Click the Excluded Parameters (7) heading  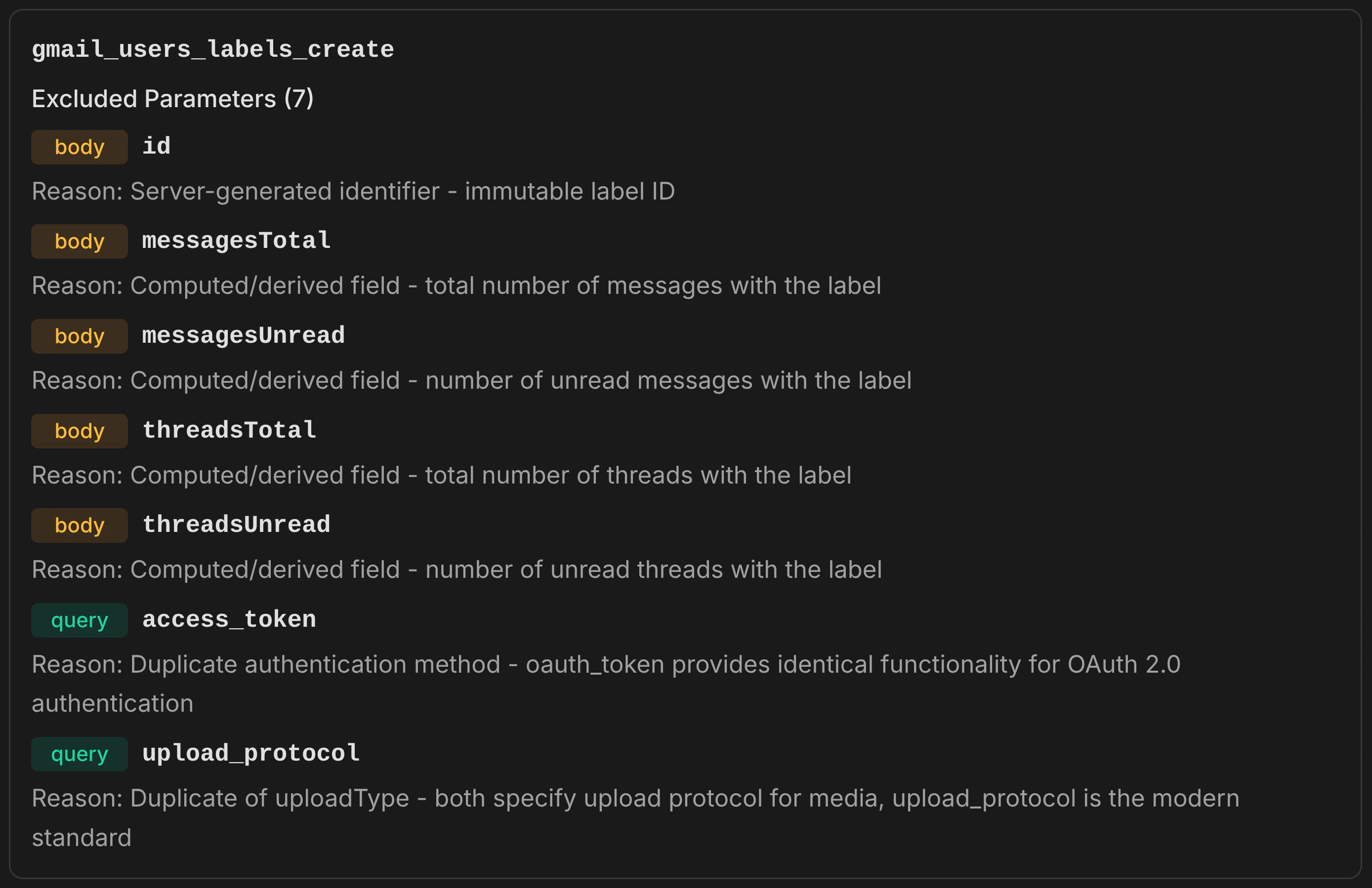[x=172, y=99]
